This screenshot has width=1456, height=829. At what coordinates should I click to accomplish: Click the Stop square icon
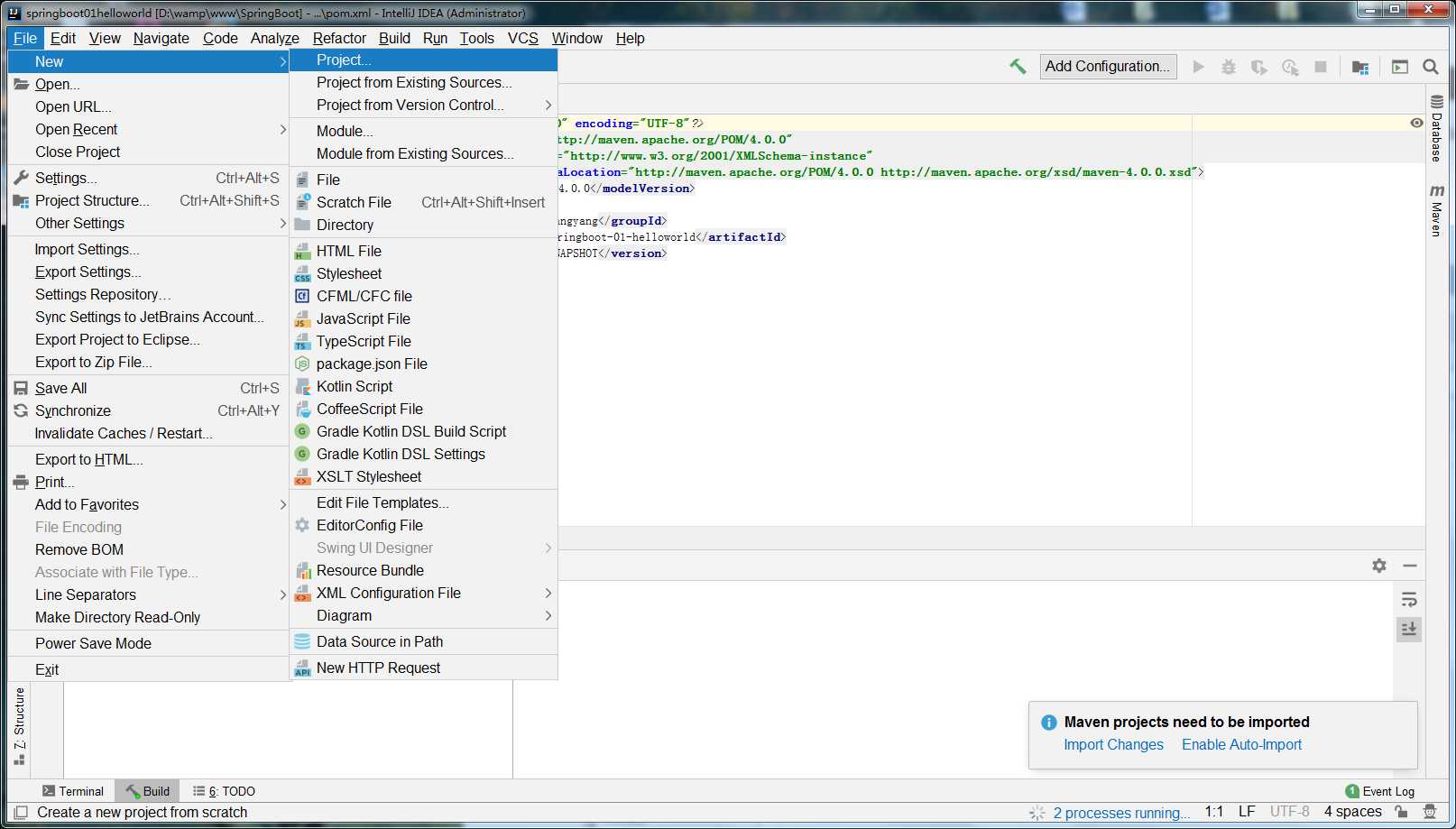[1321, 67]
